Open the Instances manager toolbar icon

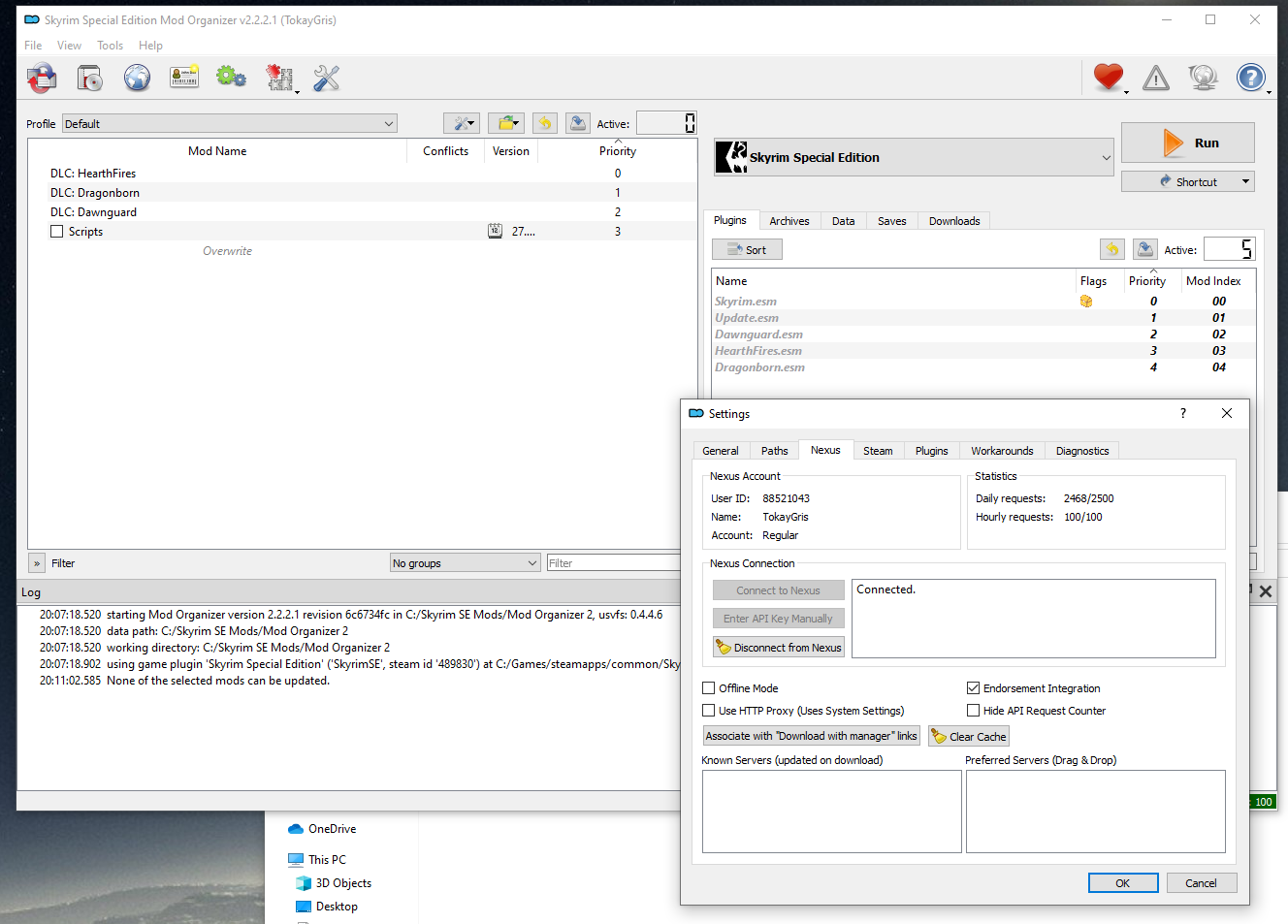point(42,78)
